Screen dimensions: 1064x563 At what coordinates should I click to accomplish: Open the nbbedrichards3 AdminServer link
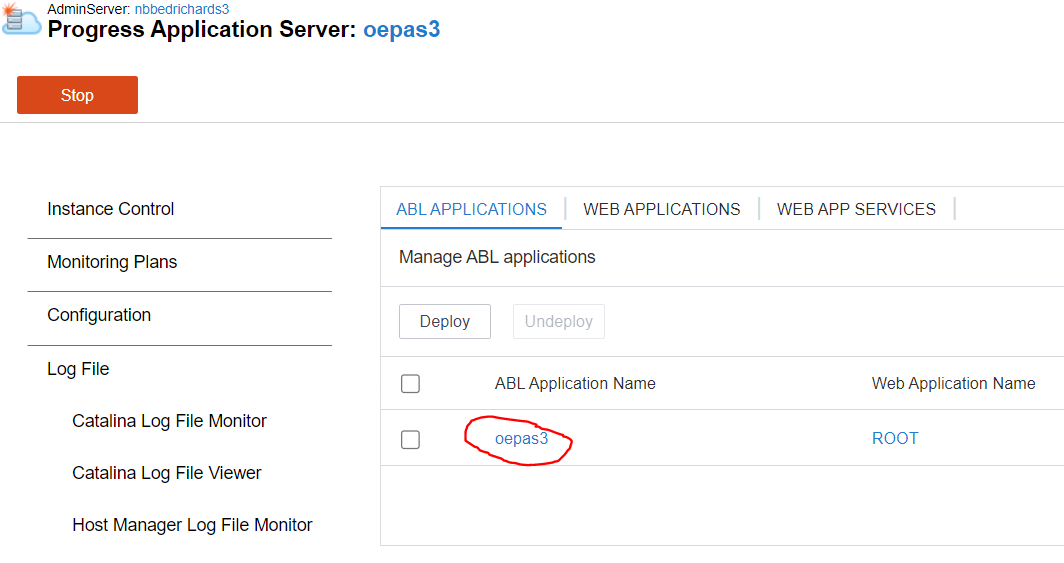click(182, 9)
